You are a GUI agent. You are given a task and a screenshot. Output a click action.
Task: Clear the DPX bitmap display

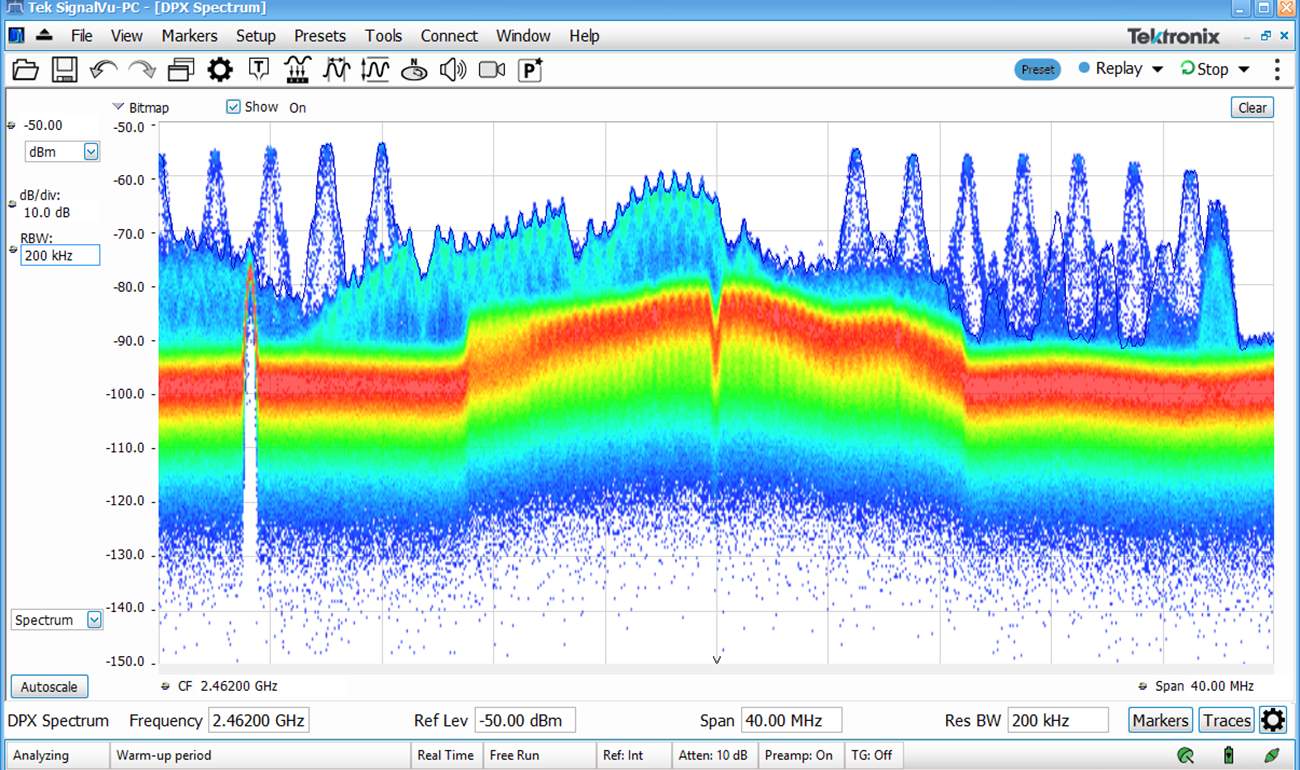tap(1251, 107)
